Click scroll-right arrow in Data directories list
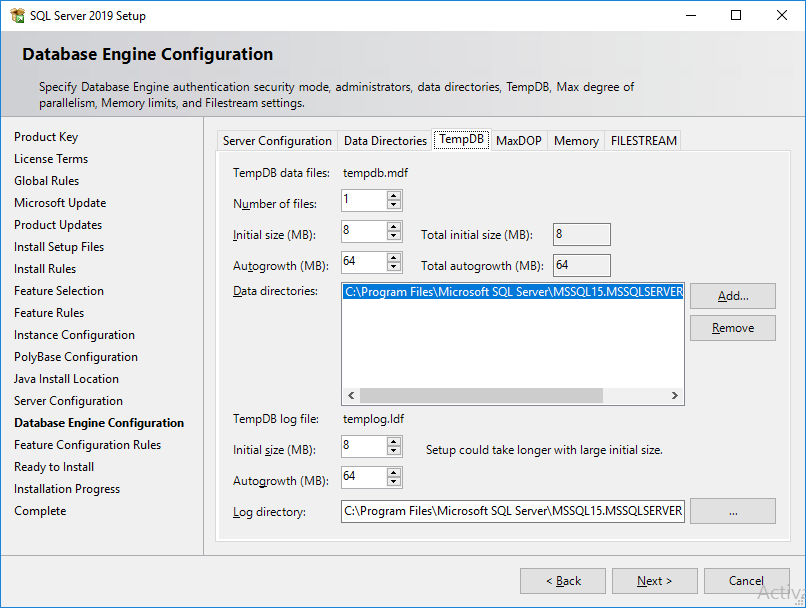The image size is (806, 608). click(x=674, y=396)
